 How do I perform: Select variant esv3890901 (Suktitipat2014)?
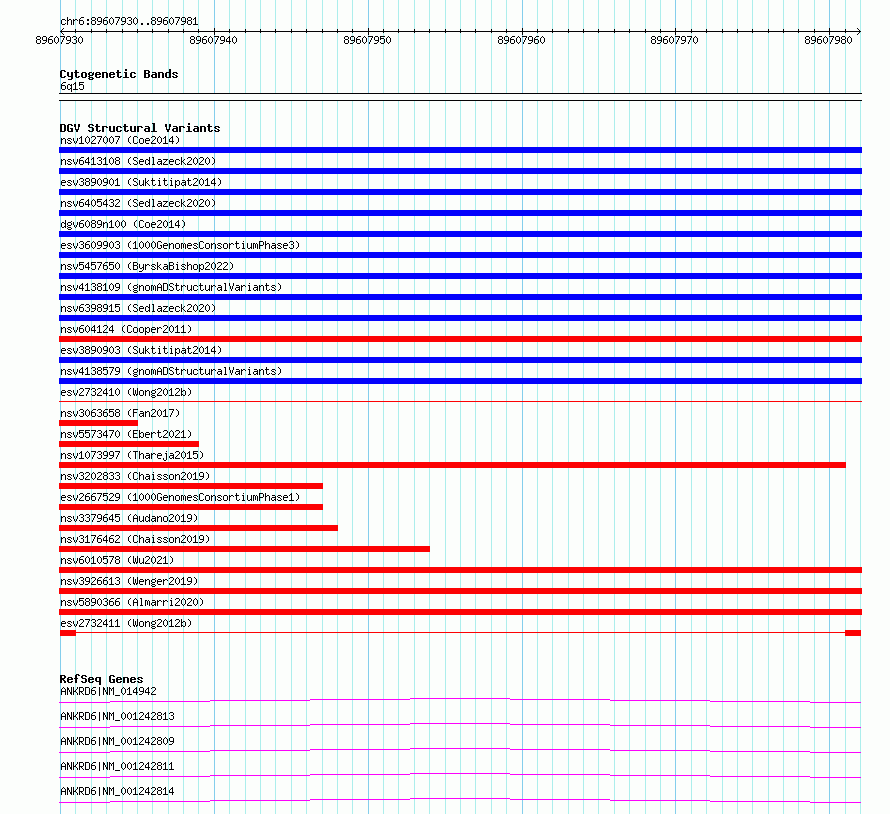pyautogui.click(x=141, y=182)
